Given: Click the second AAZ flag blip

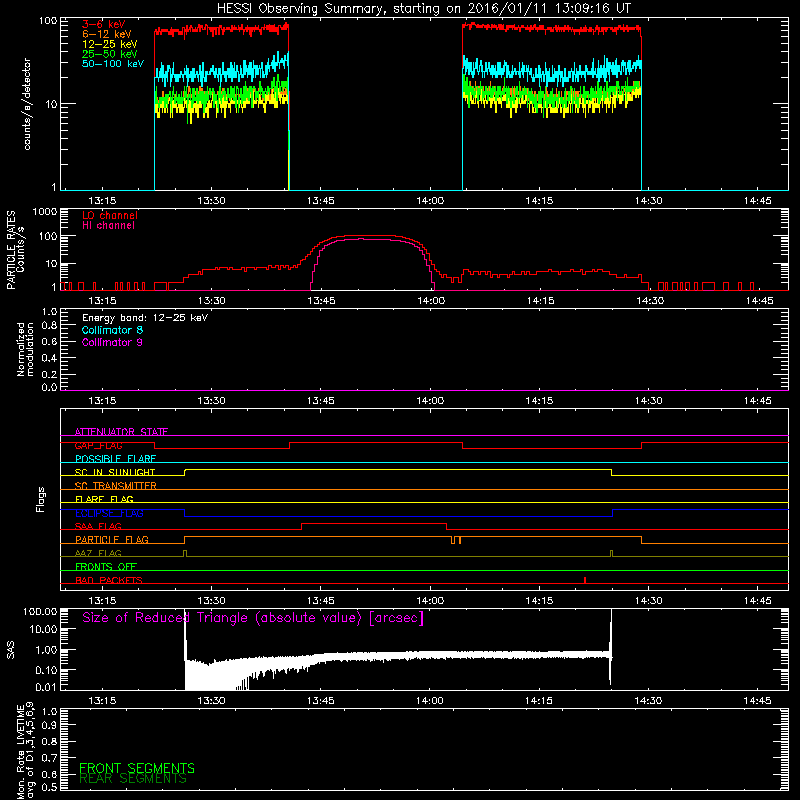Looking at the screenshot, I should click(611, 554).
